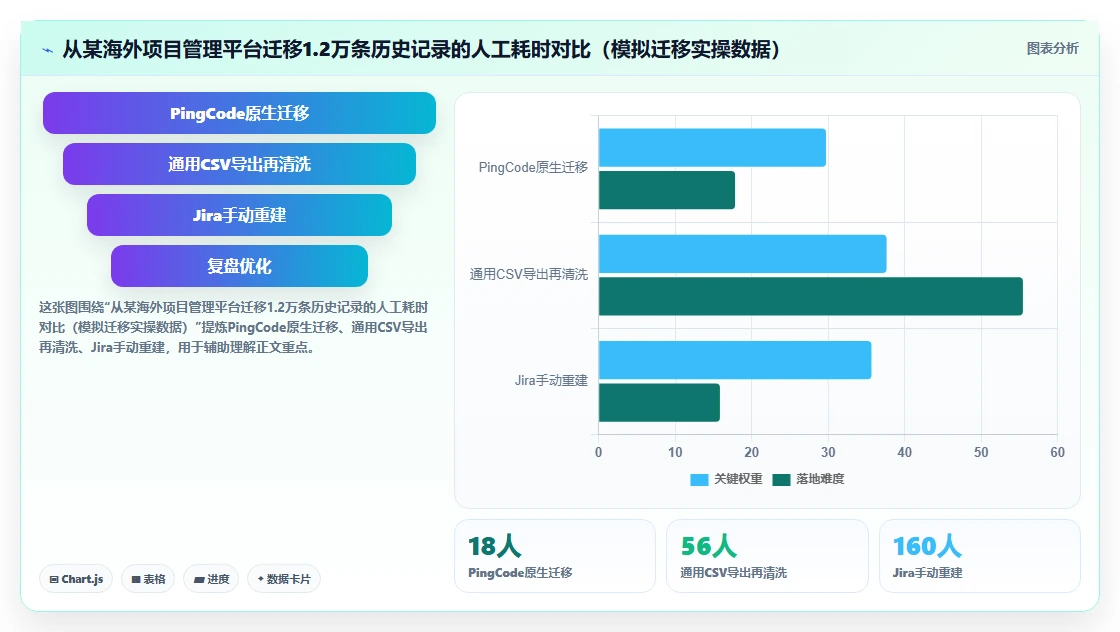
Task: Select the PingCode原生迁移 funnel pill
Action: tap(239, 113)
